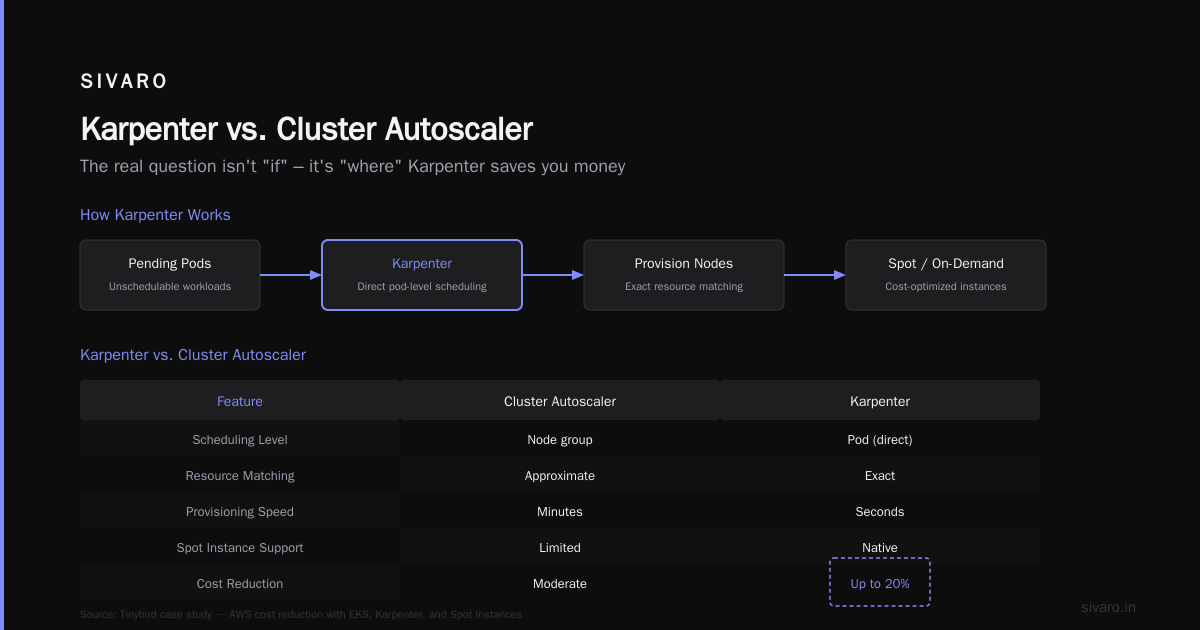
Task: Select the Provision Nodes flow box
Action: click(x=684, y=275)
